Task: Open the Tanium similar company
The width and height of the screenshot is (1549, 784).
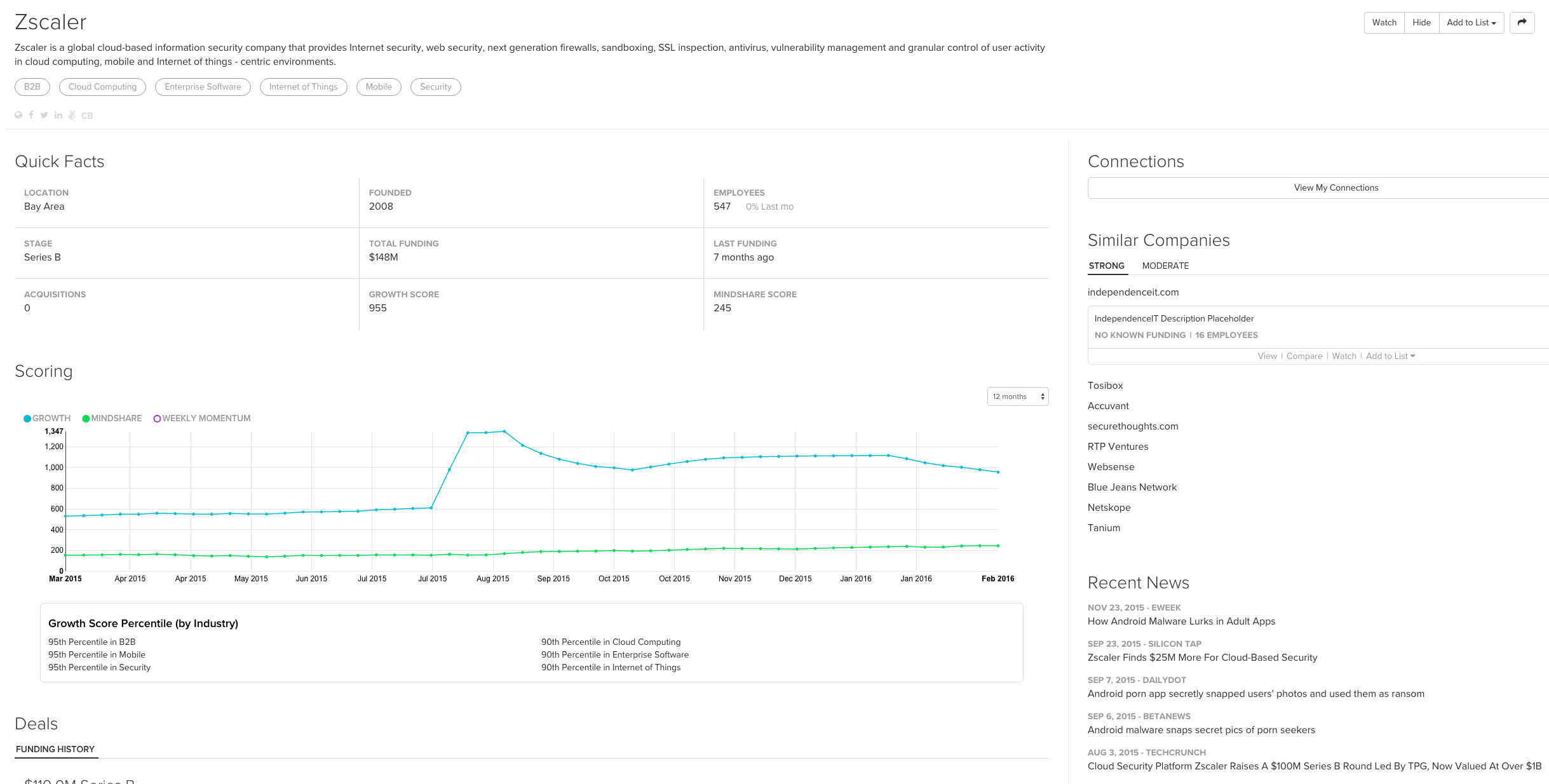Action: (1104, 528)
